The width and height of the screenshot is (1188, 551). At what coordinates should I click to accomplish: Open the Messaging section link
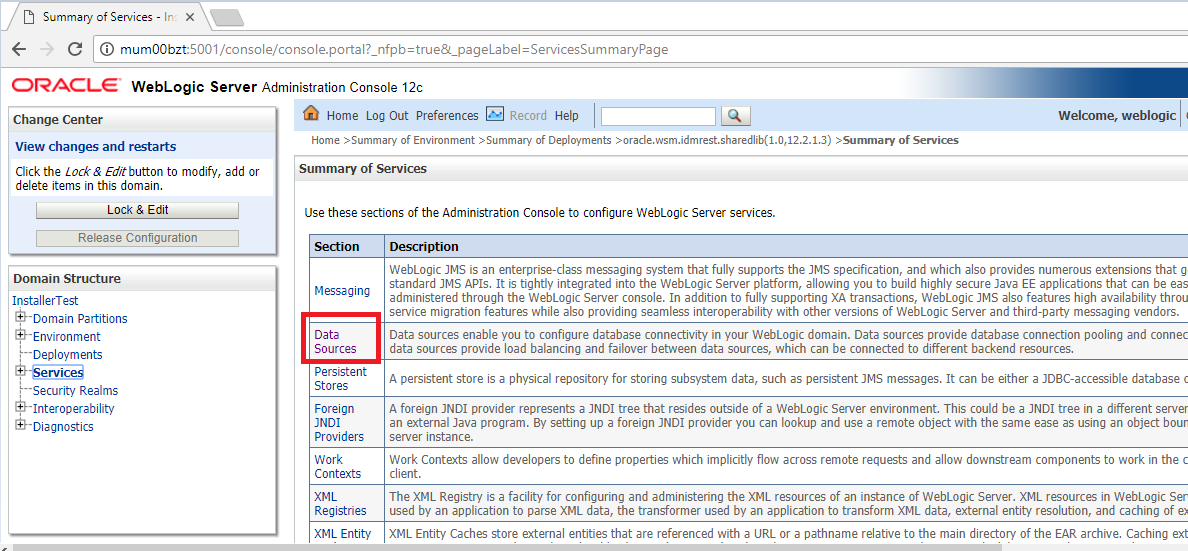[342, 290]
